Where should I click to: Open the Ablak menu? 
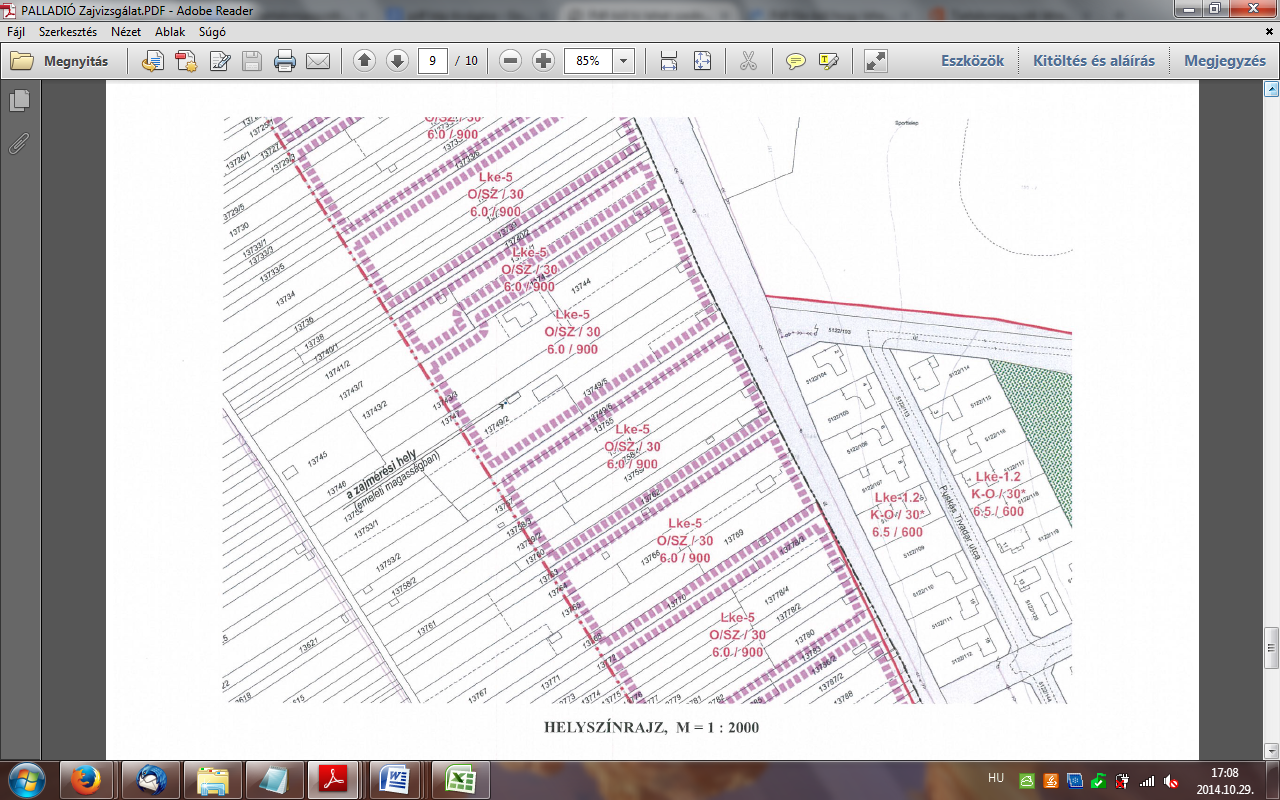click(x=170, y=32)
